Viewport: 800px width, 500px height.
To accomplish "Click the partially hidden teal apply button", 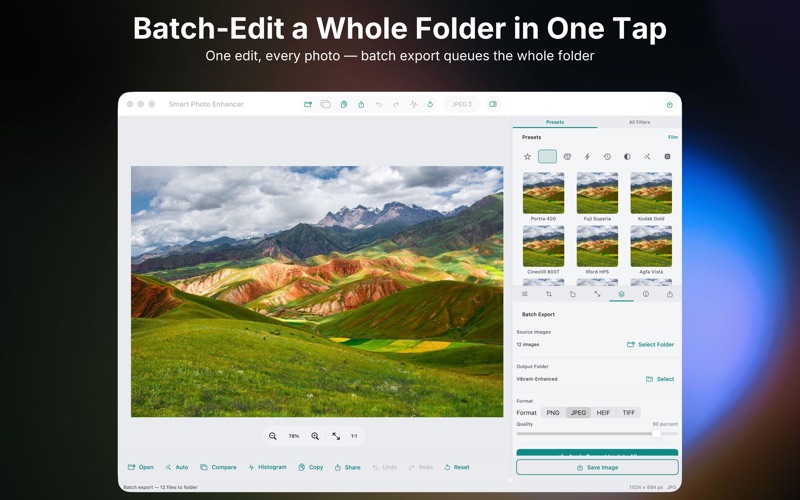I will click(x=597, y=454).
